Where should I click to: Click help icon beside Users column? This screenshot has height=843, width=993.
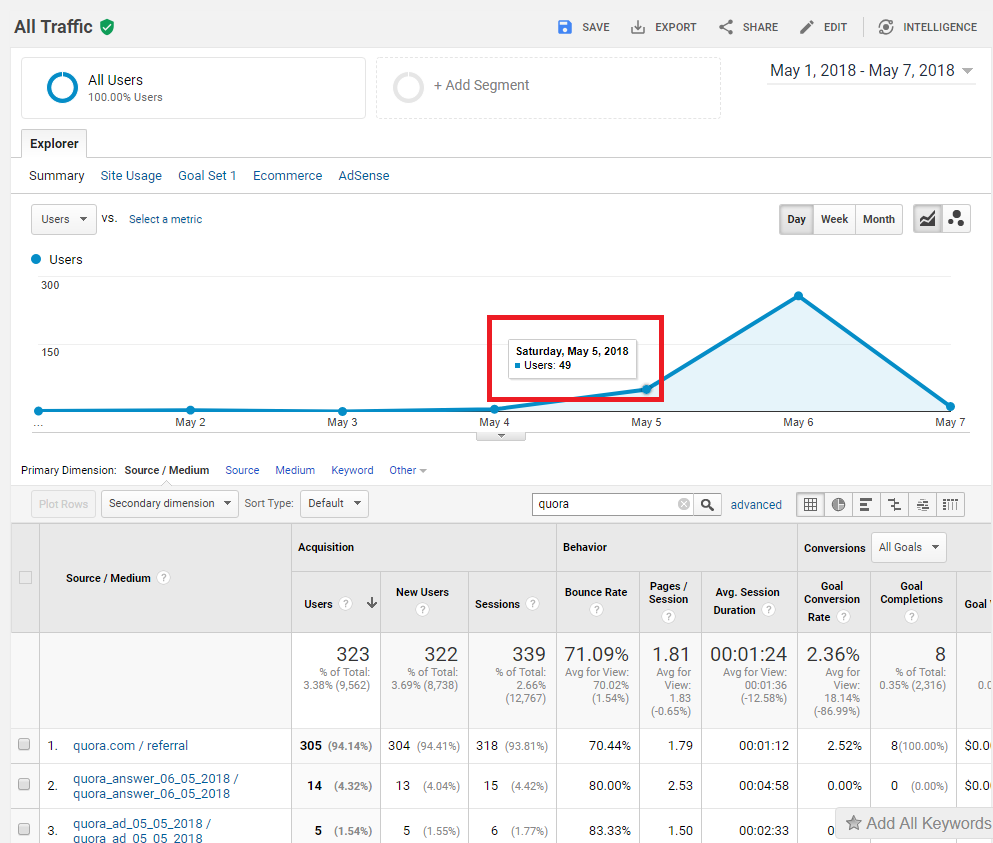pos(346,604)
